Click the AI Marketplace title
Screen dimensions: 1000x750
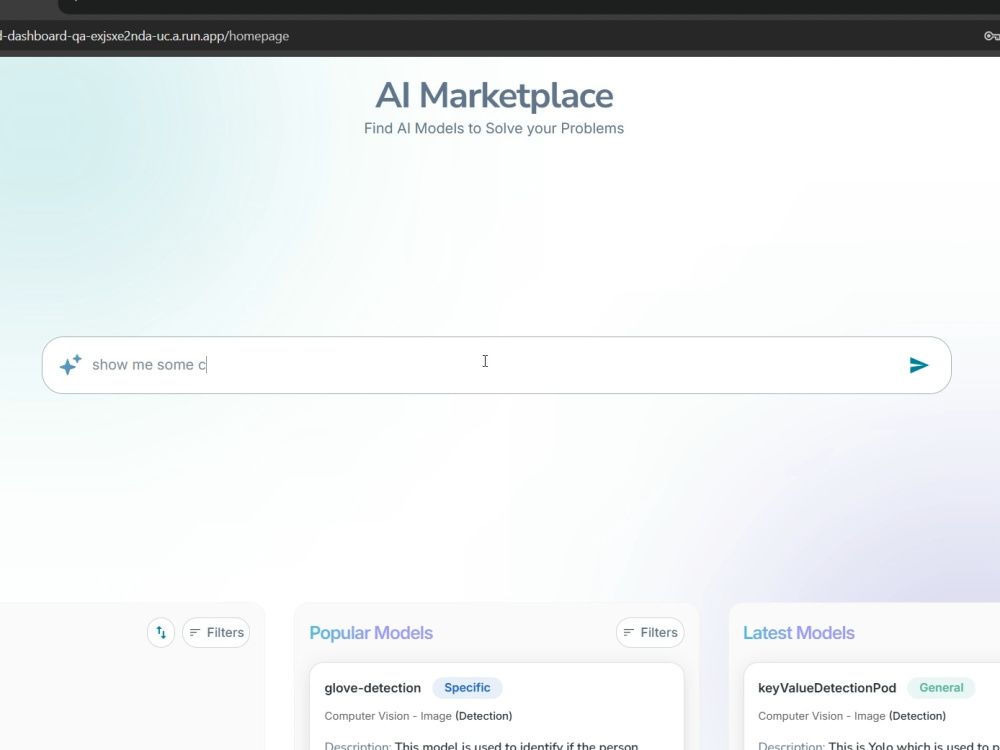pos(494,96)
